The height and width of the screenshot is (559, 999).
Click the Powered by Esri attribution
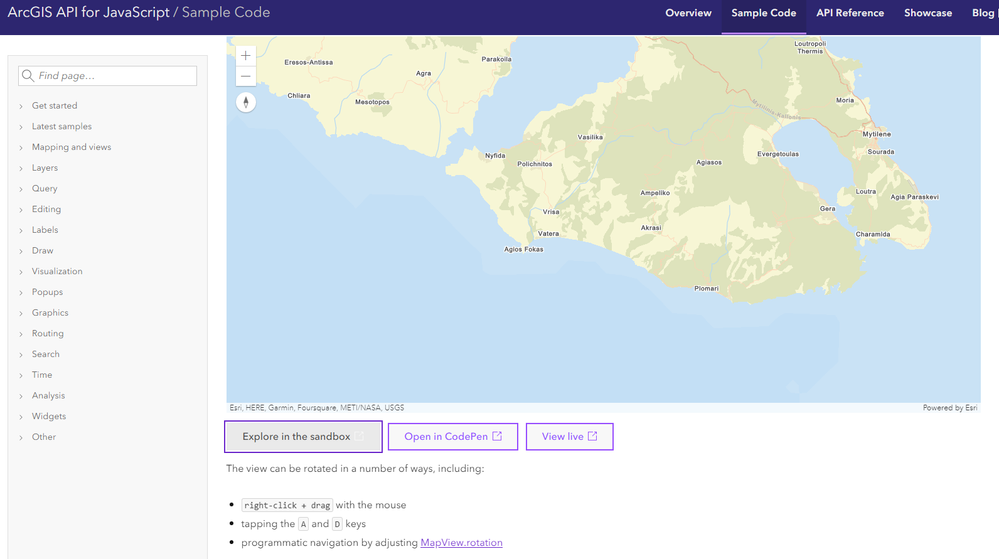click(950, 408)
